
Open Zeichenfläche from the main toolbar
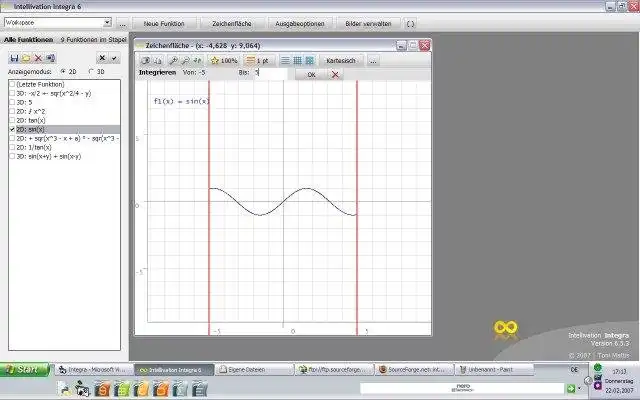(232, 24)
